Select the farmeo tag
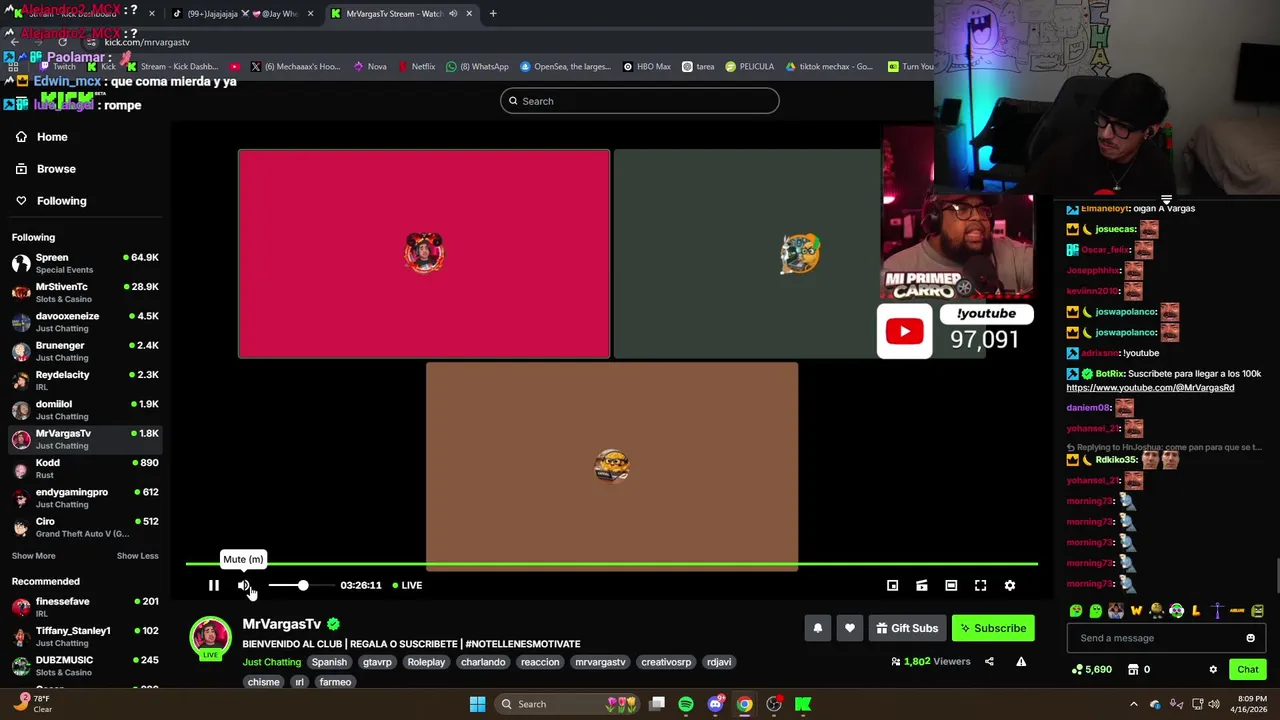 pos(335,682)
